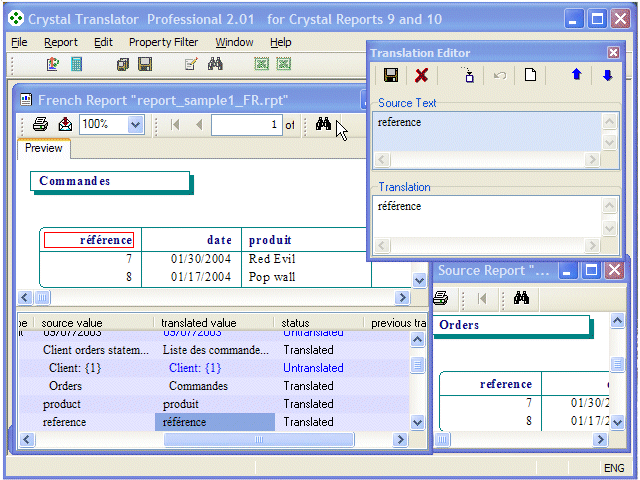Click French Report preview scroll down arrow
This screenshot has width=640, height=480.
[419, 280]
